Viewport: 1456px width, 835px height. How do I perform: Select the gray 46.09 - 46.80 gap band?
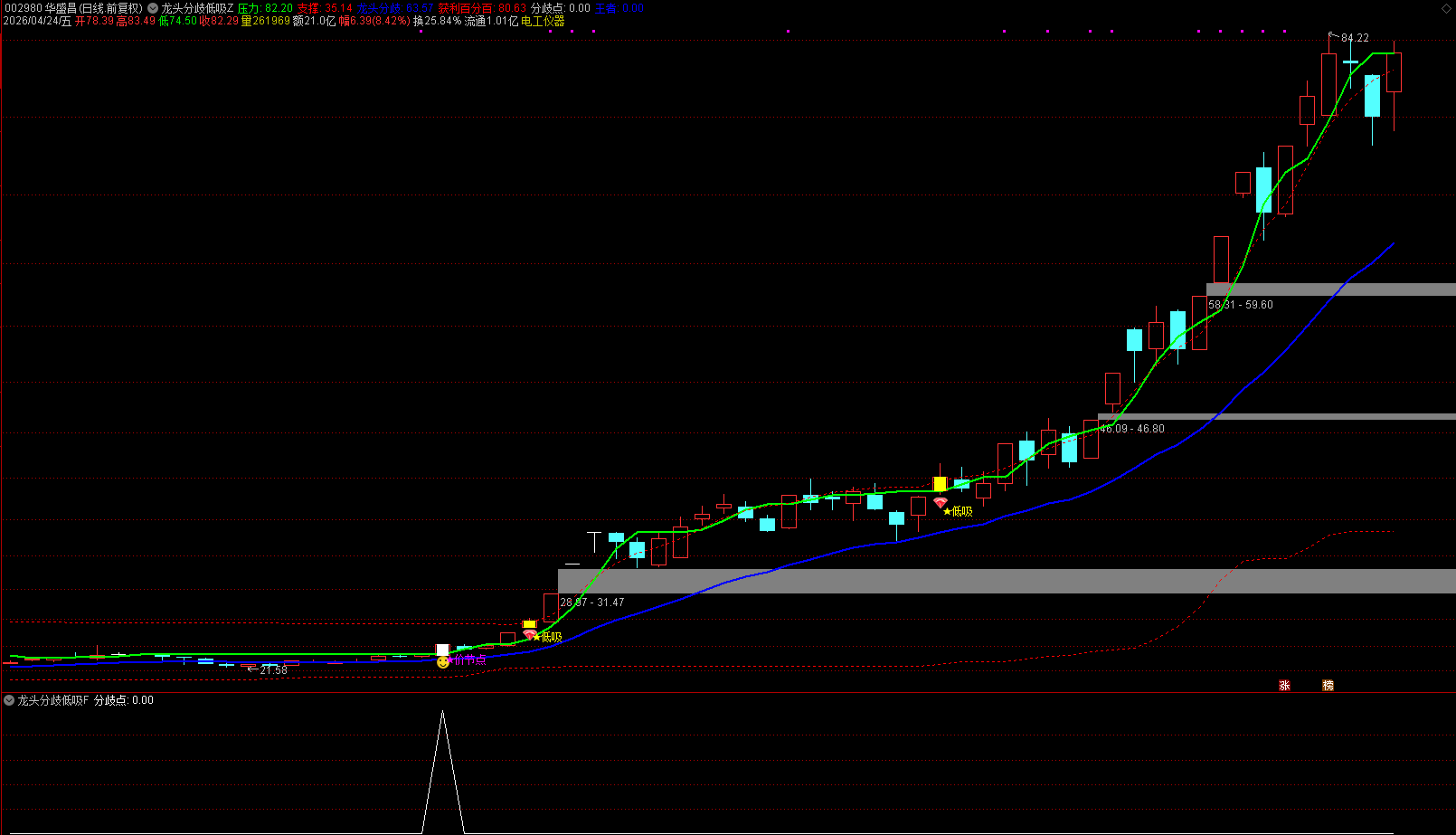(1277, 416)
